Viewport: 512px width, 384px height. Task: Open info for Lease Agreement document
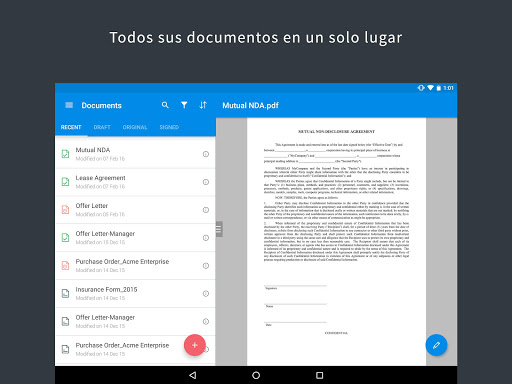pos(206,182)
